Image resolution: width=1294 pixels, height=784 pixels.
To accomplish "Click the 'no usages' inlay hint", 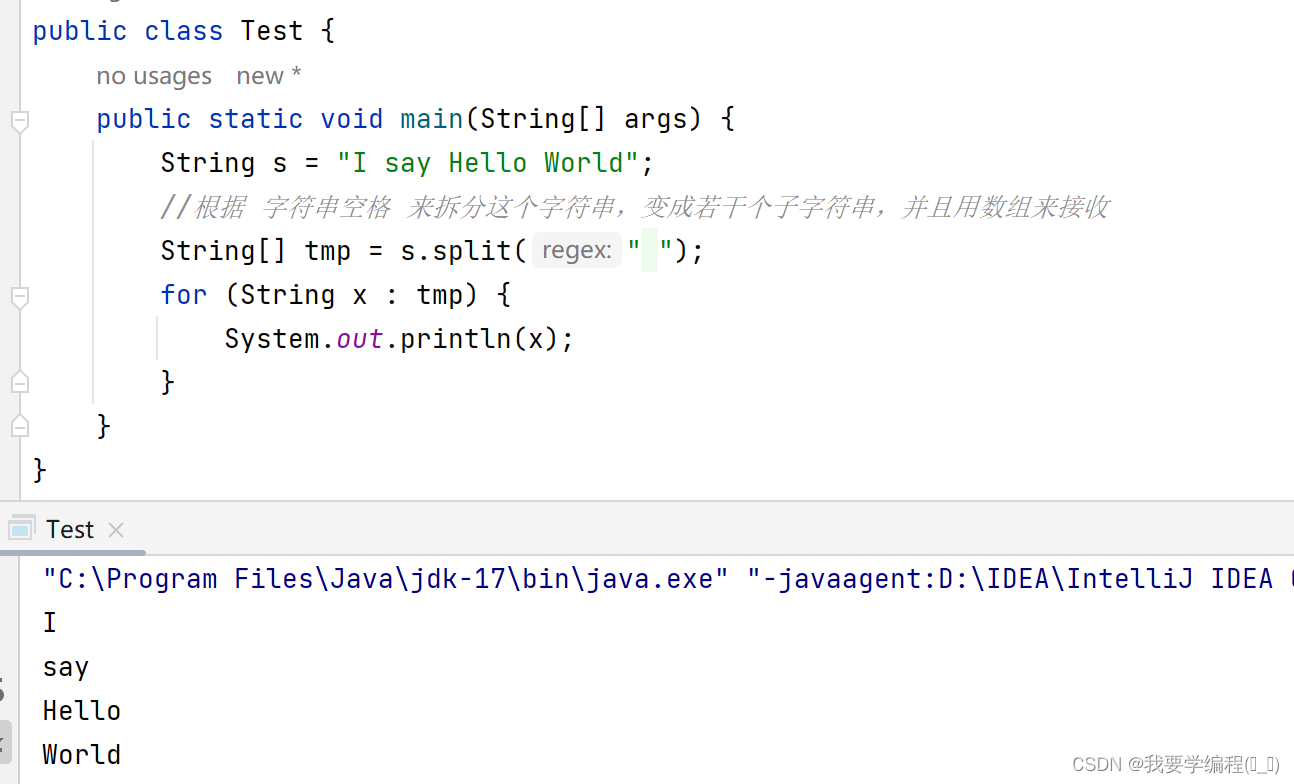I will pos(154,76).
